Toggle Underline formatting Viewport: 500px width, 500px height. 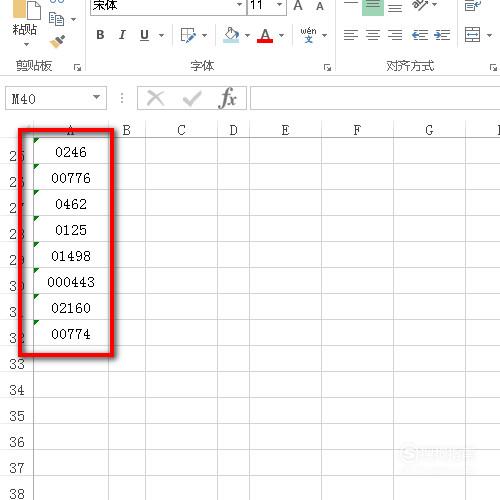144,35
